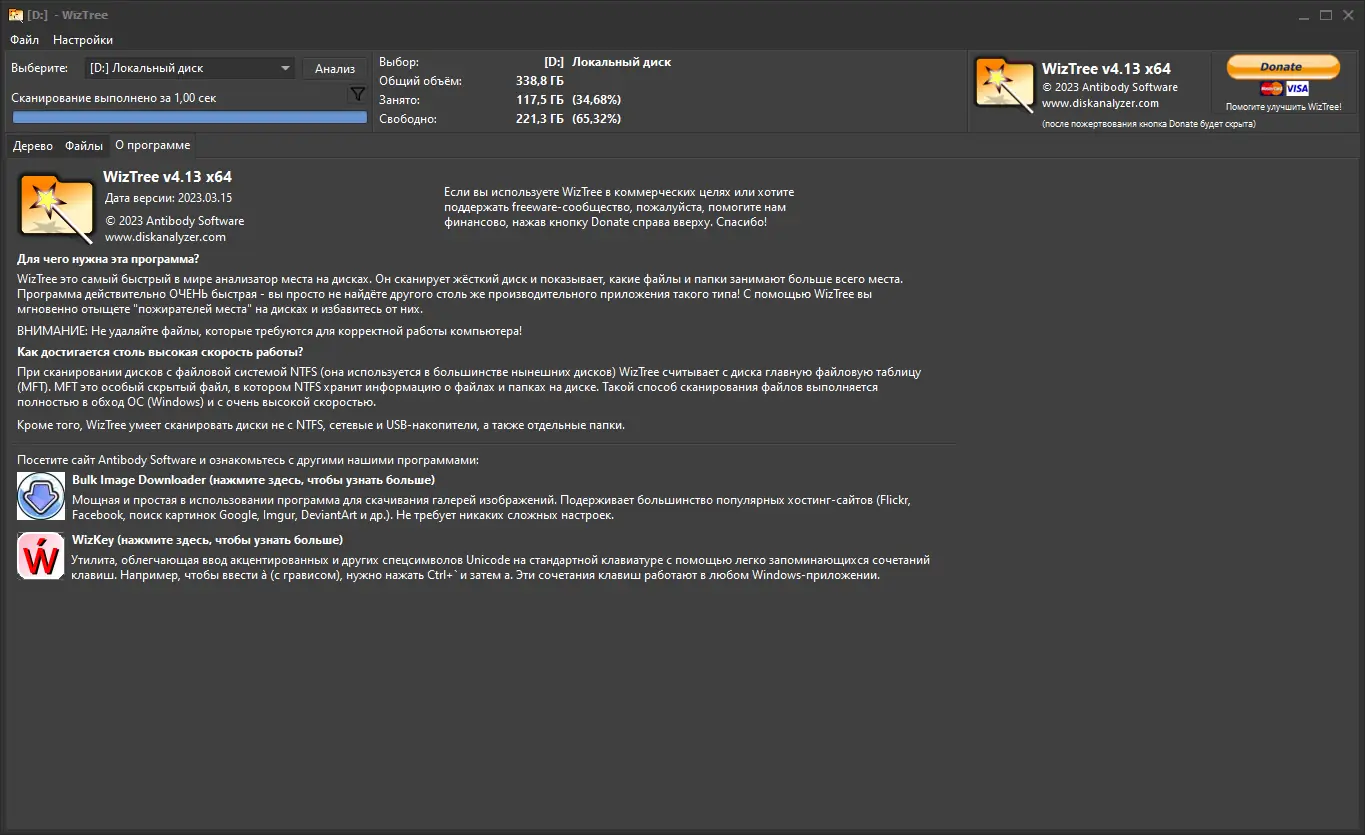Open the Bulk Image Downloader icon
The height and width of the screenshot is (835, 1365).
point(41,496)
